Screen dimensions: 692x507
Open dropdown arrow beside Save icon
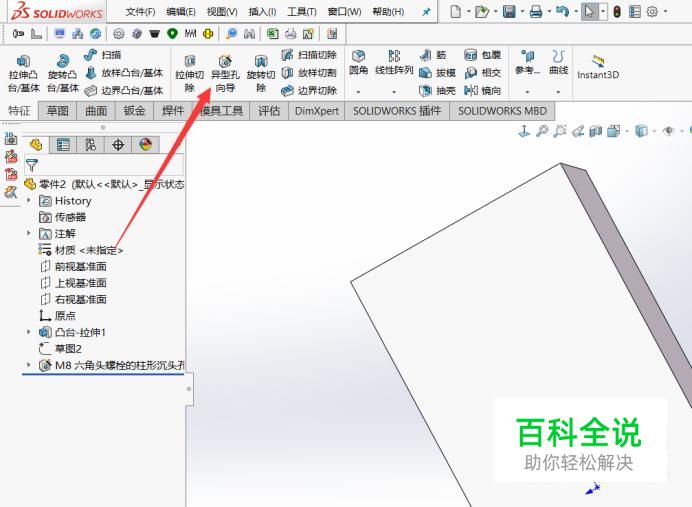point(522,11)
